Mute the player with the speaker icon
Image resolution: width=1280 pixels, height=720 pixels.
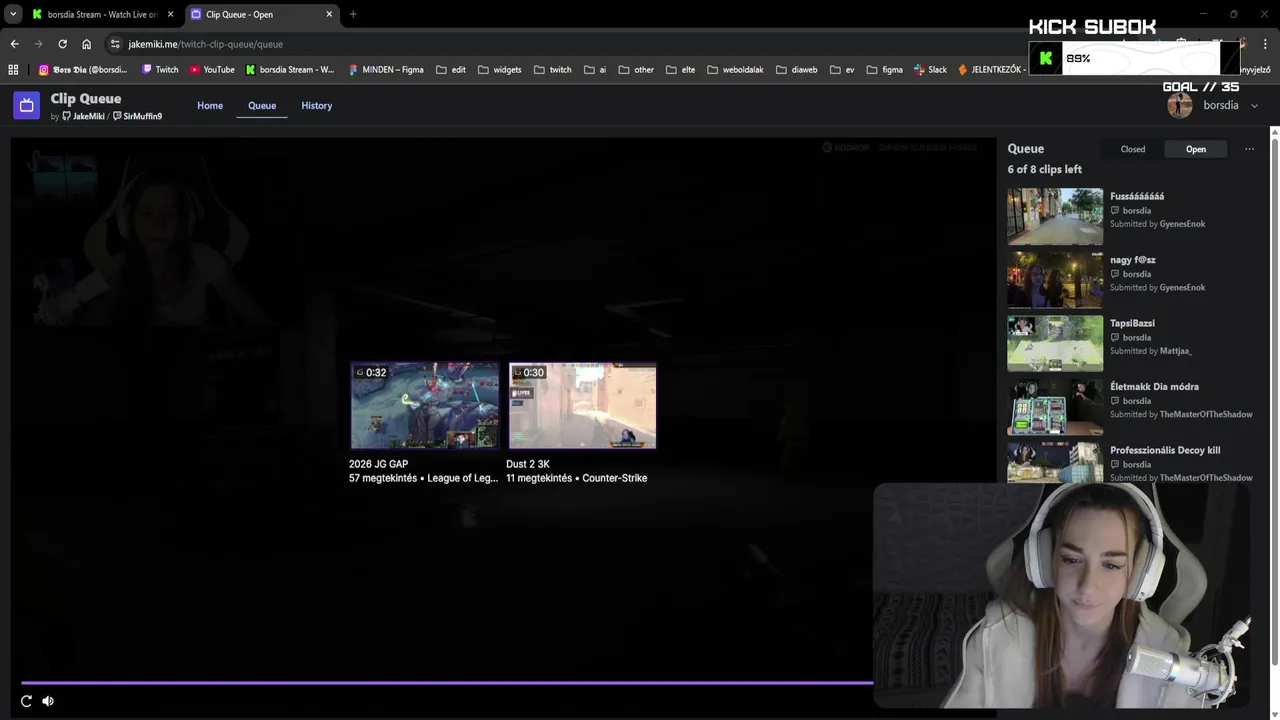point(48,701)
